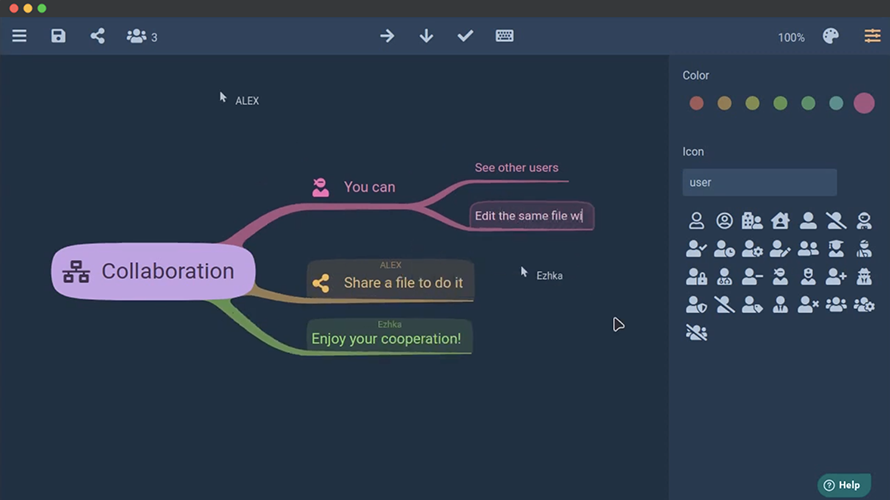Select the Collaboration root node

(x=153, y=271)
